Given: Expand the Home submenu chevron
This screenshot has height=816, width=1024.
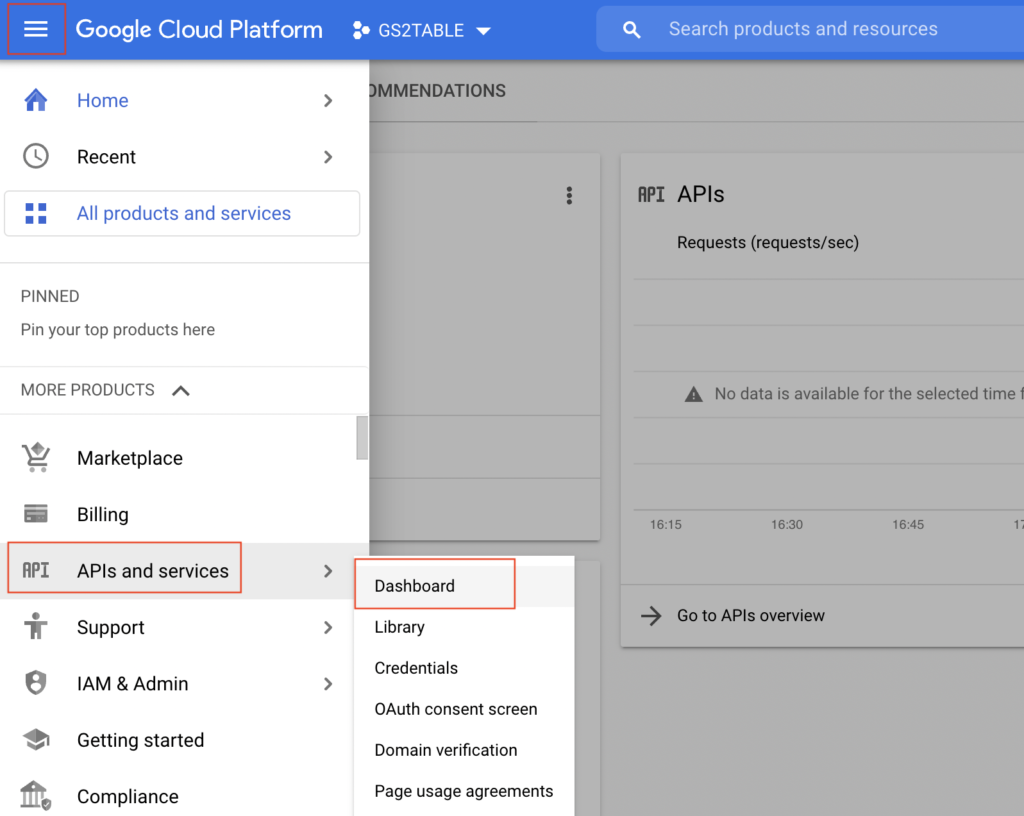Looking at the screenshot, I should (x=328, y=101).
